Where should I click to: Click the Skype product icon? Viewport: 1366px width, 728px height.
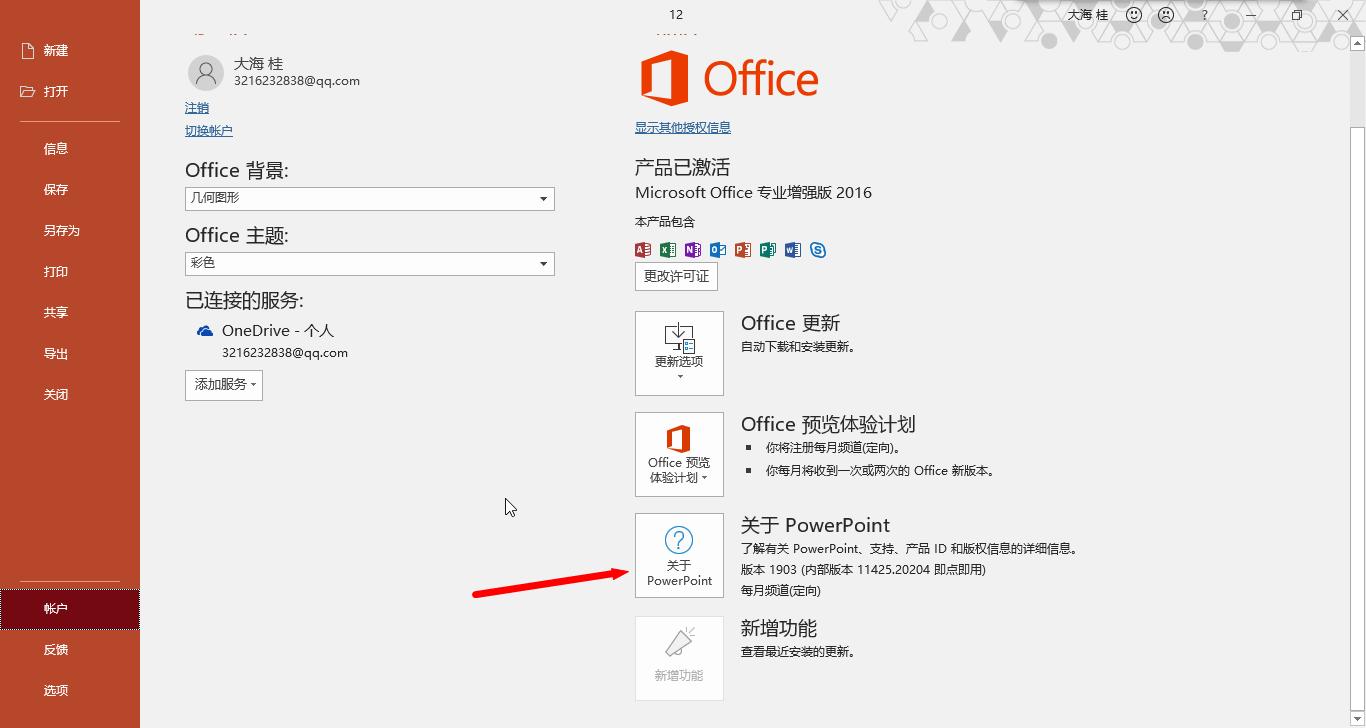tap(818, 250)
